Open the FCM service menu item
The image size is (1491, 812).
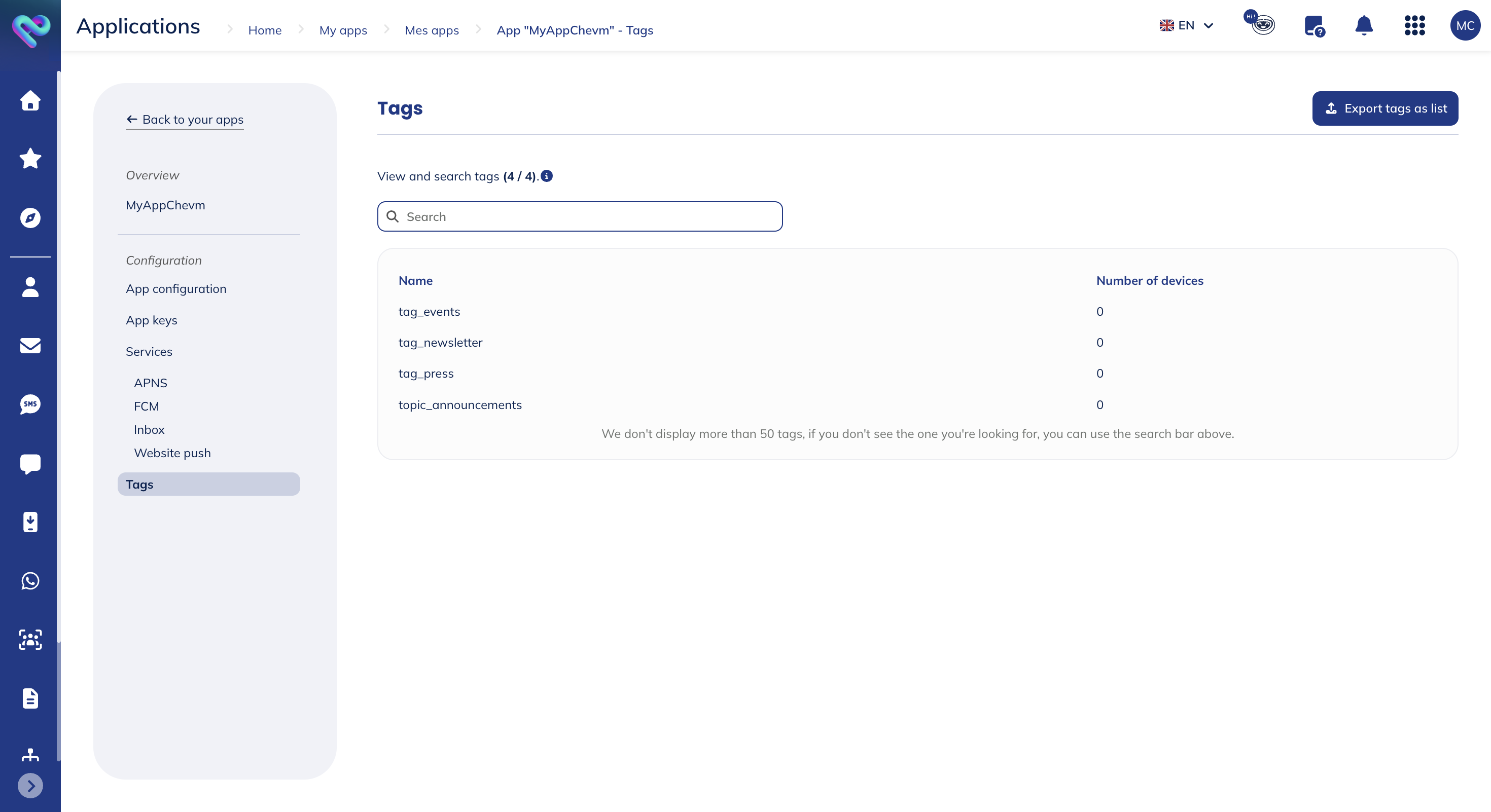pyautogui.click(x=147, y=406)
